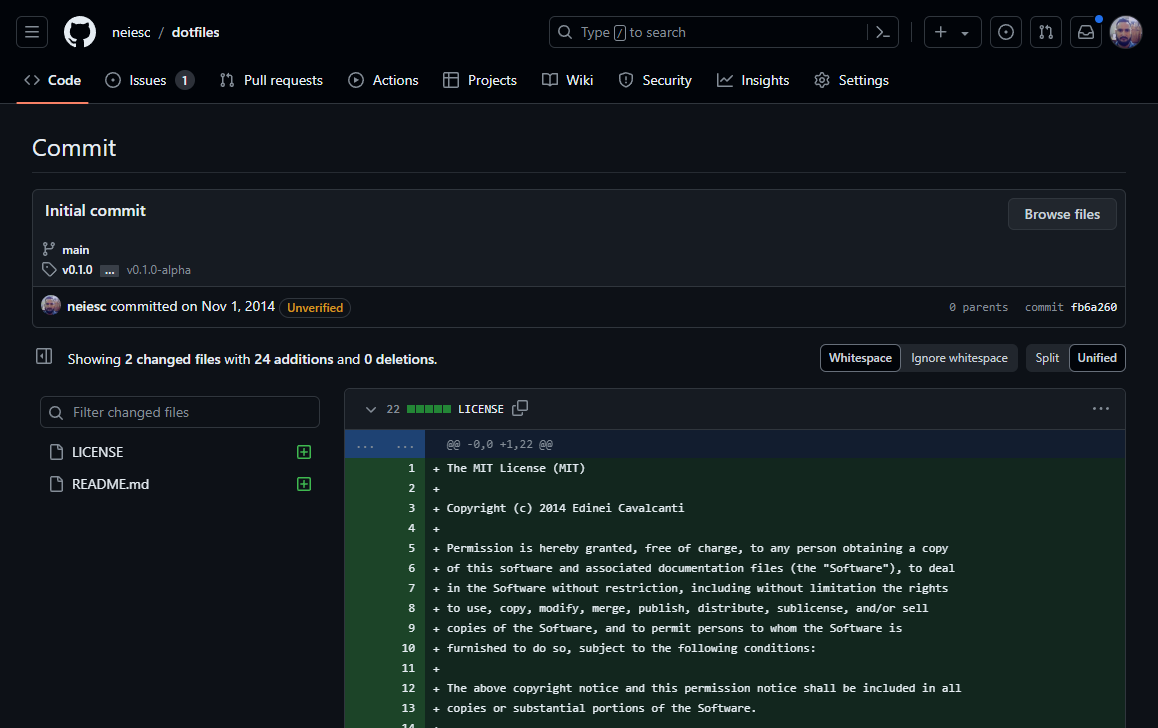Viewport: 1158px width, 728px height.
Task: Switch diff to Split view
Action: tap(1047, 358)
